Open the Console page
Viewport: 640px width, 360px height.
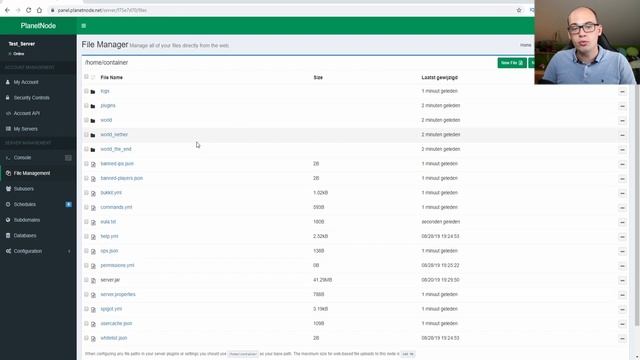click(x=38, y=158)
